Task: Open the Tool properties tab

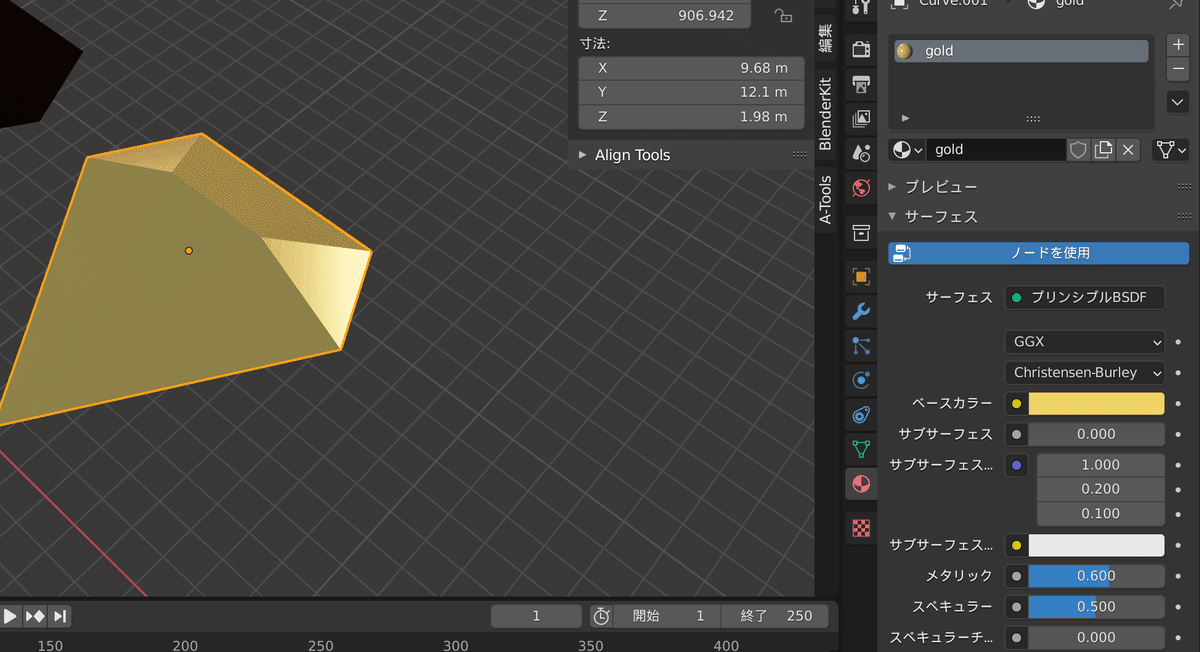Action: tap(860, 8)
